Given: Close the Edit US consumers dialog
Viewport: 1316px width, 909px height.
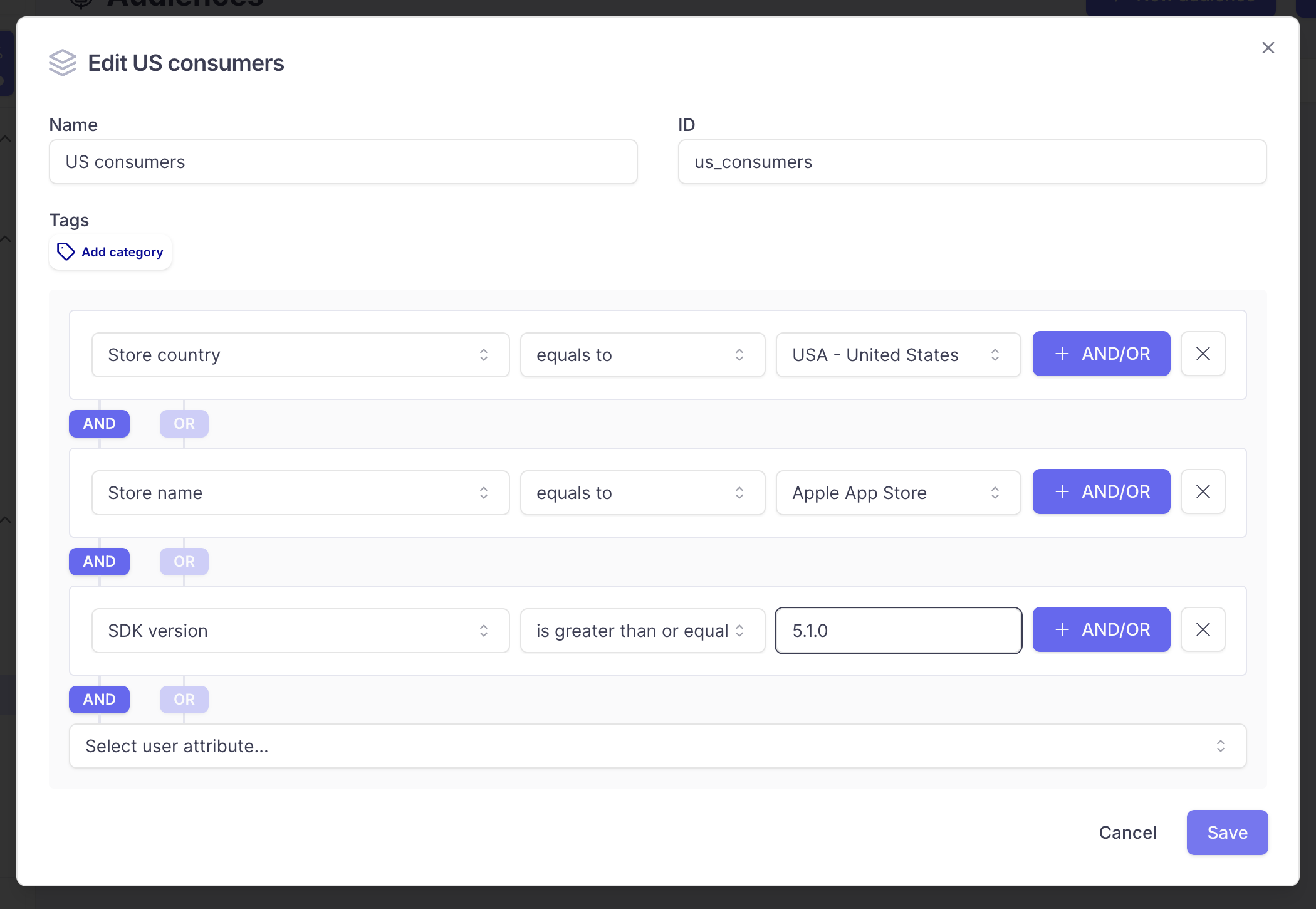Looking at the screenshot, I should click(x=1268, y=48).
